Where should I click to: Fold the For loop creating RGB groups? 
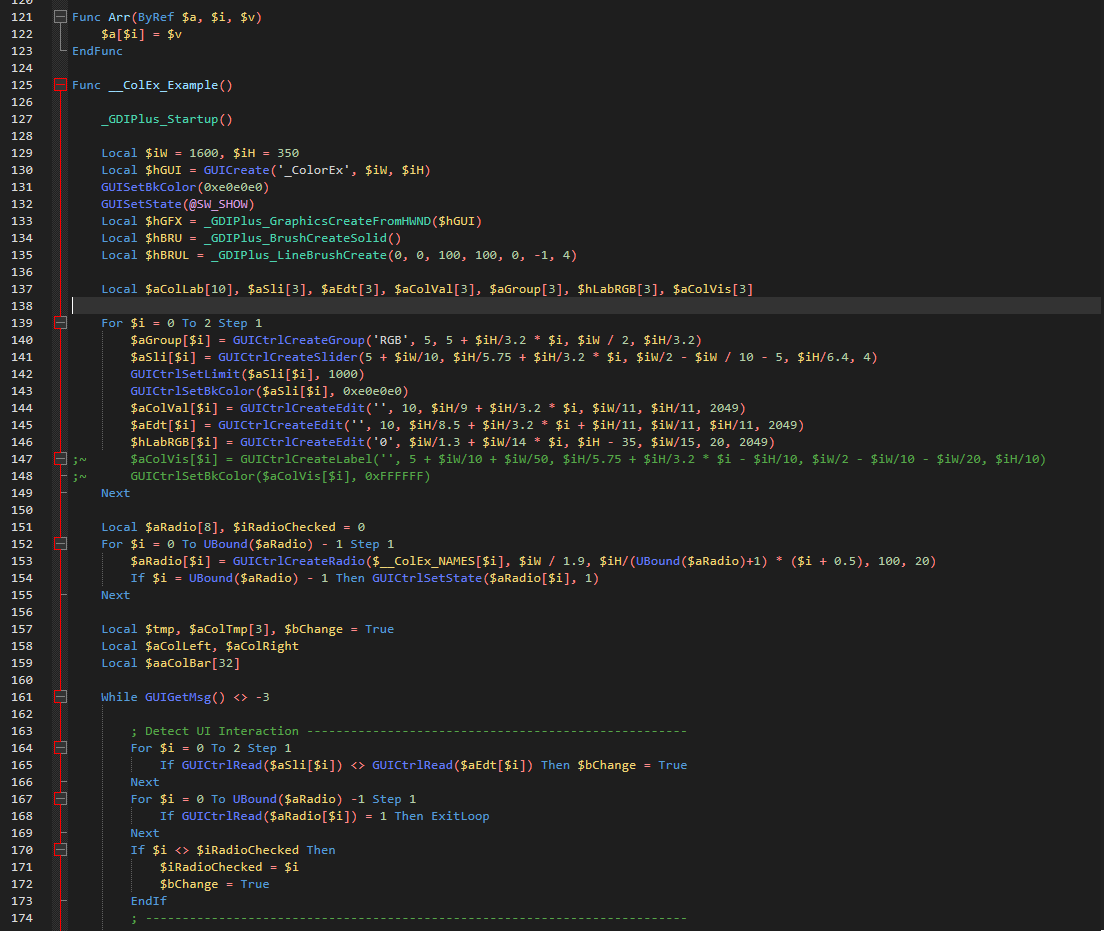[60, 323]
